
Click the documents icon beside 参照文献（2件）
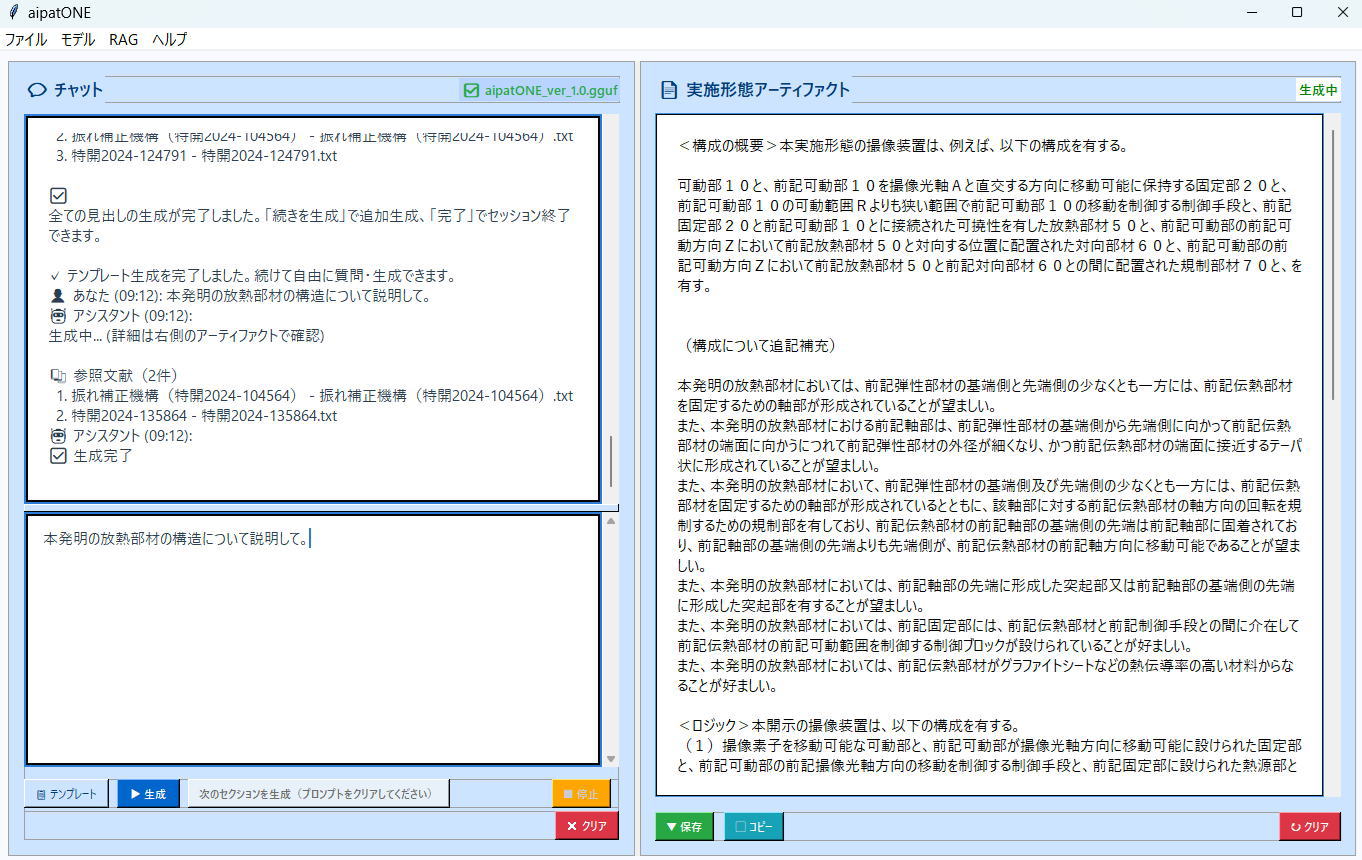pyautogui.click(x=58, y=376)
